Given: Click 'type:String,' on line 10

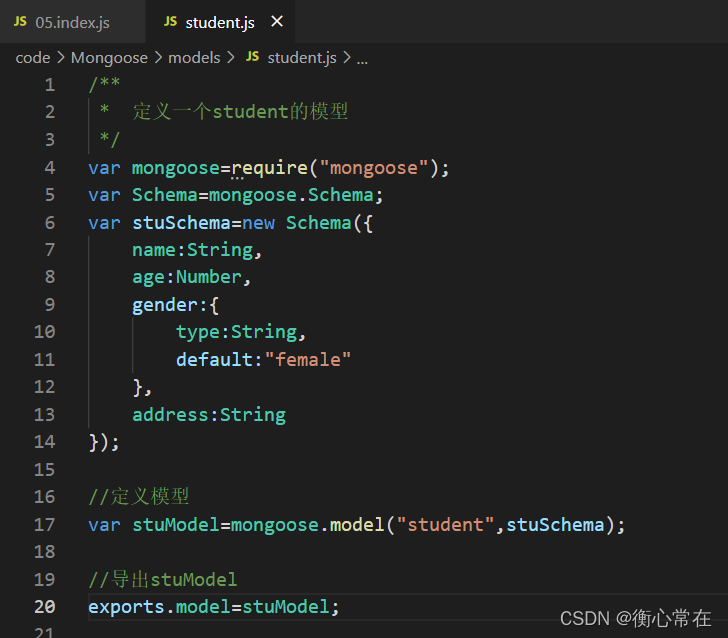Looking at the screenshot, I should [241, 332].
